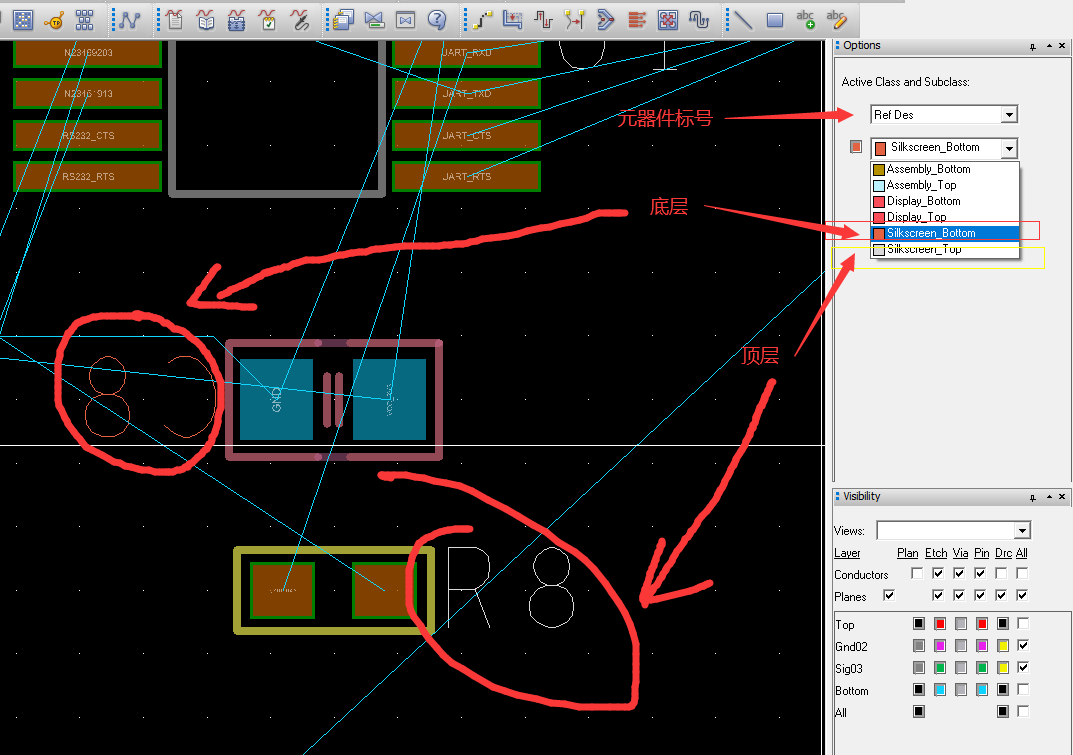Image resolution: width=1073 pixels, height=755 pixels.
Task: Toggle Conductors Etch visibility checkbox
Action: point(938,574)
